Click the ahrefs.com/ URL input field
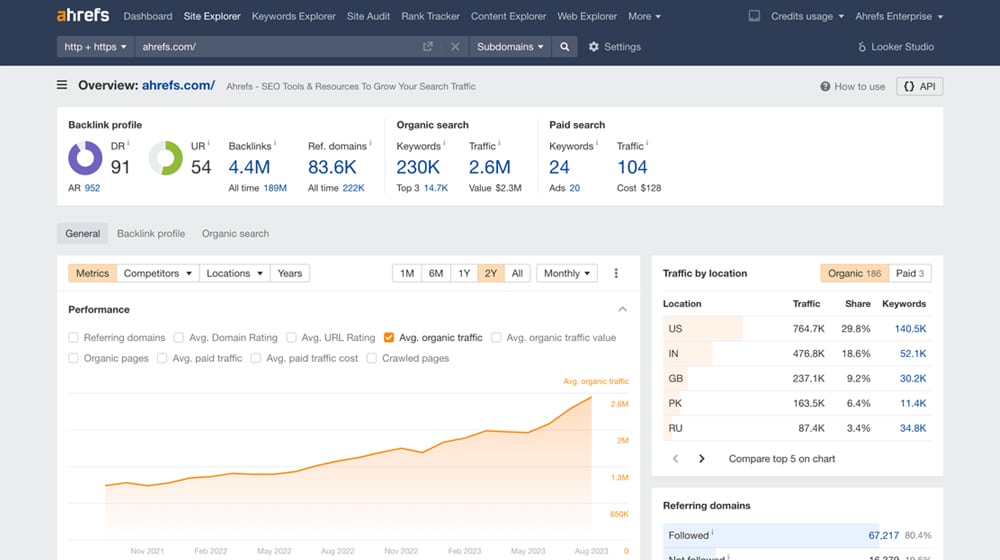 (277, 47)
